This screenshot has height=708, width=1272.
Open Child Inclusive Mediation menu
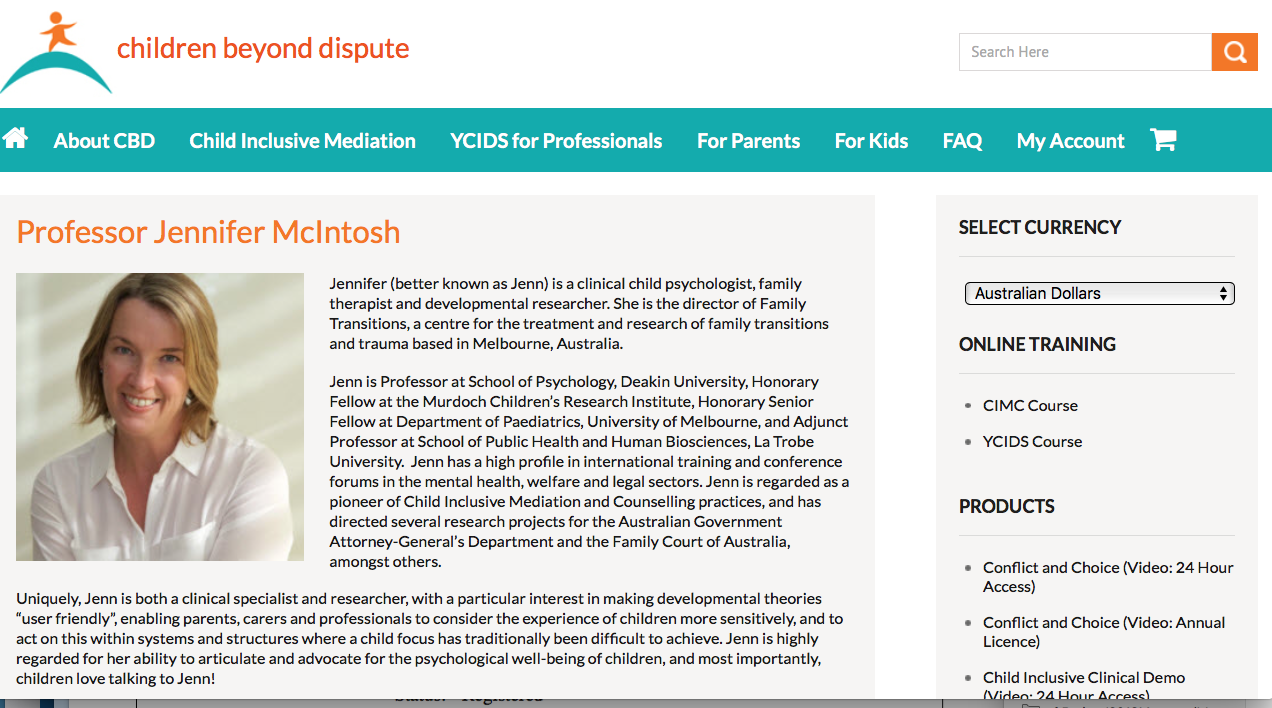click(302, 141)
